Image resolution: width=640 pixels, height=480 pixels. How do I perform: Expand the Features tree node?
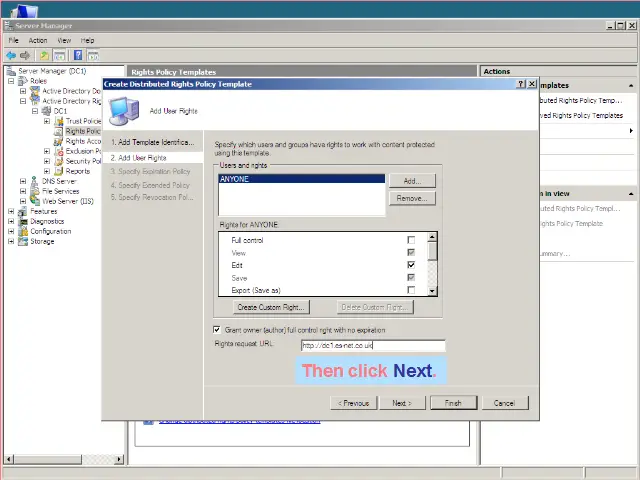[11, 211]
